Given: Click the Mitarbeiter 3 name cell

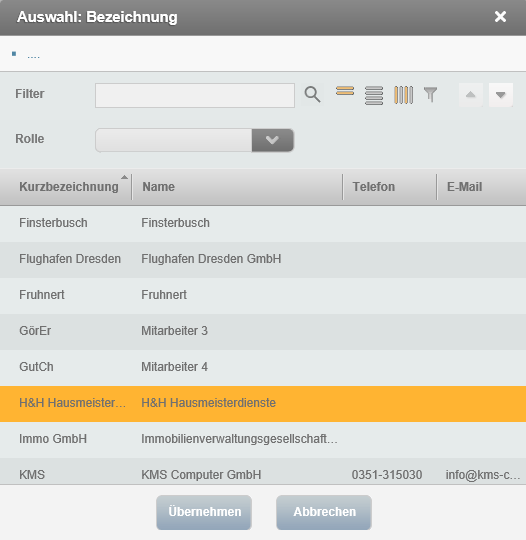Looking at the screenshot, I should click(174, 331).
